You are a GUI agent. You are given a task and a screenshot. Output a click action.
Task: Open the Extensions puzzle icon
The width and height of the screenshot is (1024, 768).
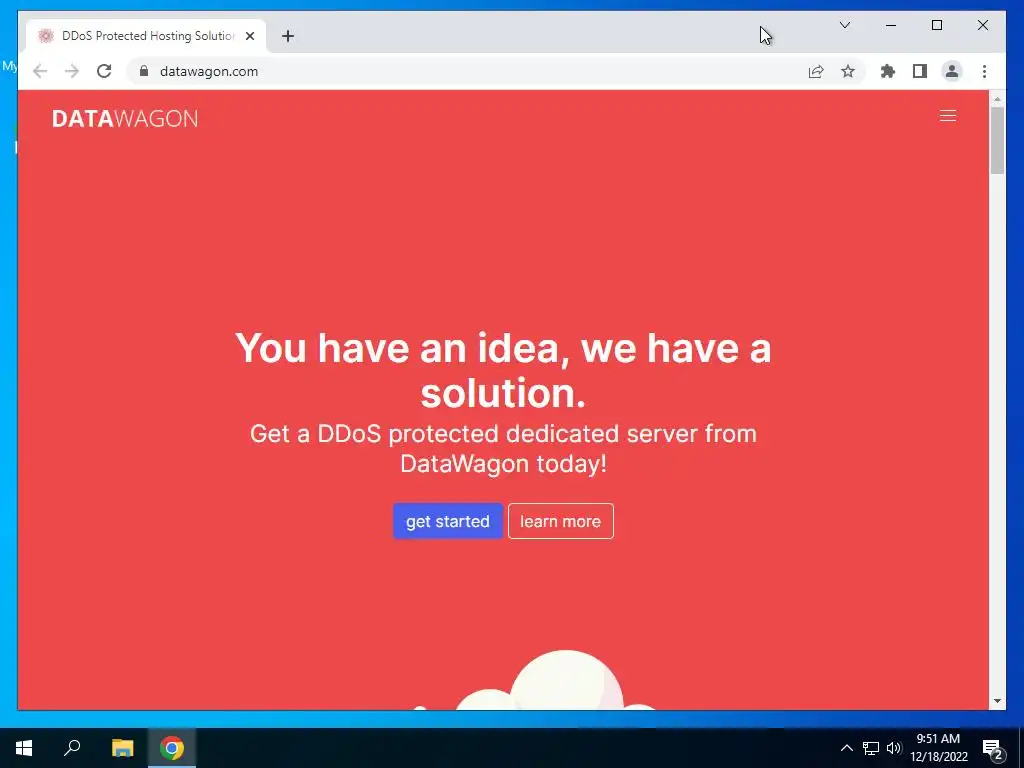pyautogui.click(x=888, y=71)
